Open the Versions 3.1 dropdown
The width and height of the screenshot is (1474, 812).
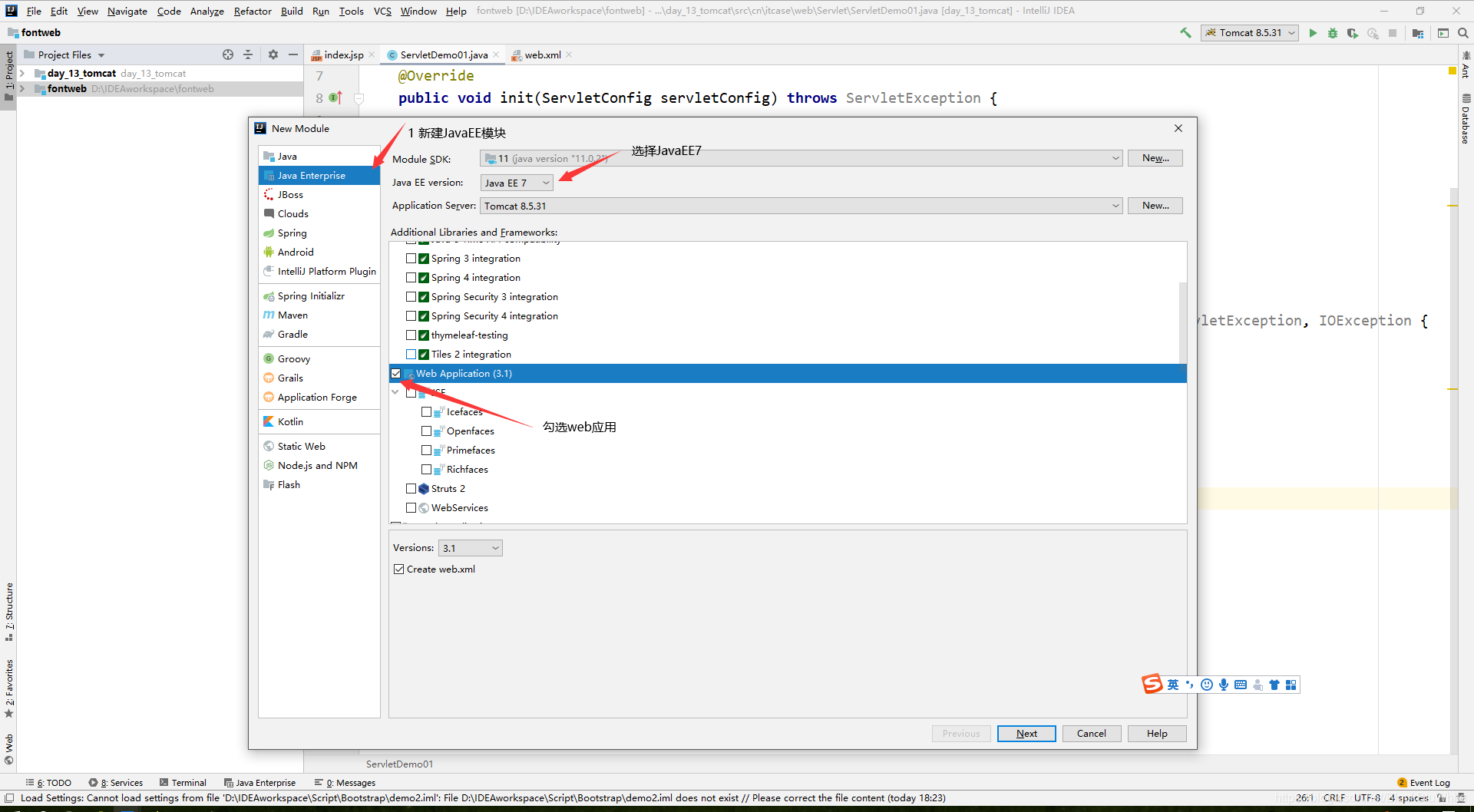point(470,548)
